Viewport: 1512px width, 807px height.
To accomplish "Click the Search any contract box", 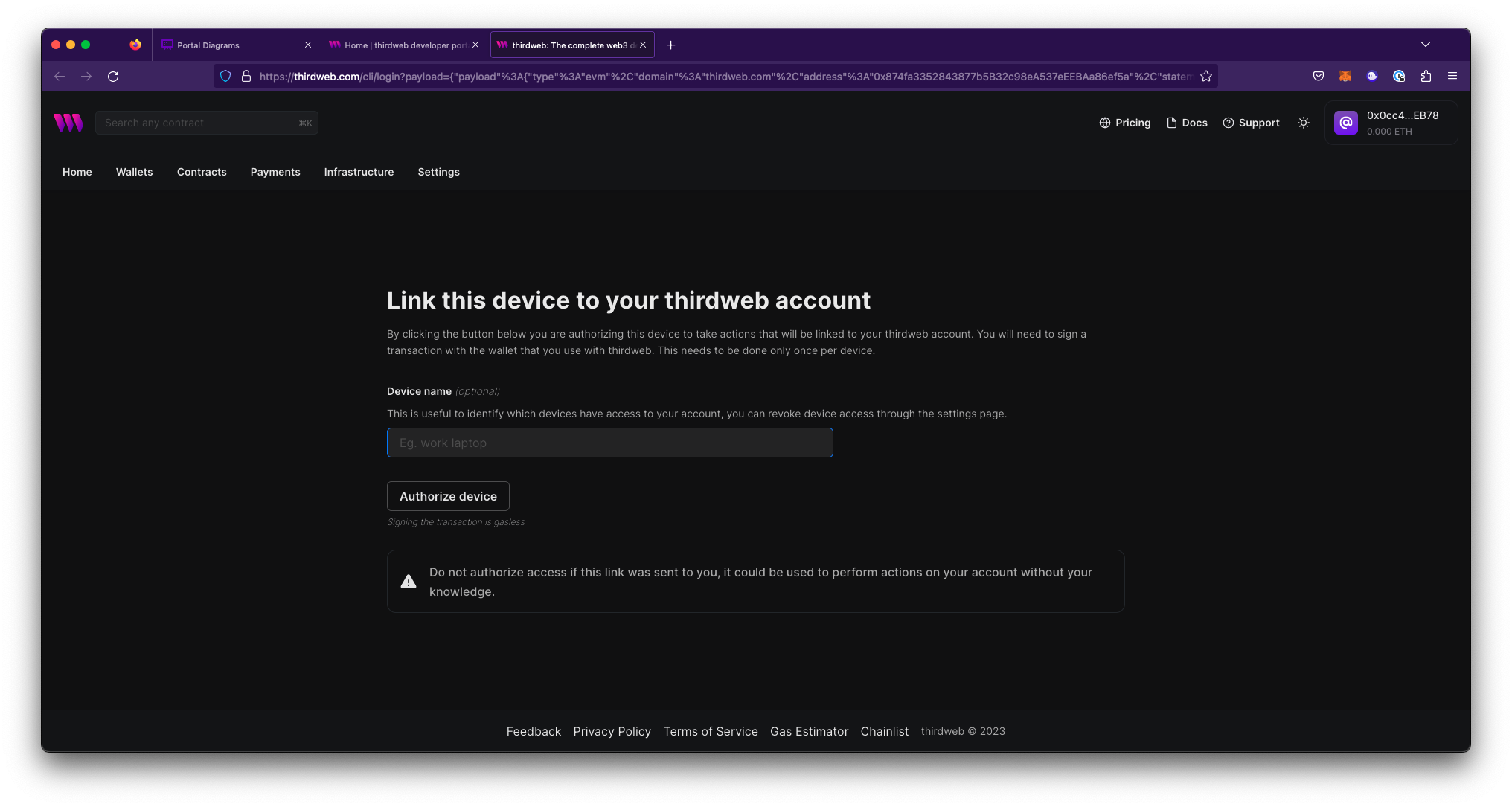I will pyautogui.click(x=206, y=123).
